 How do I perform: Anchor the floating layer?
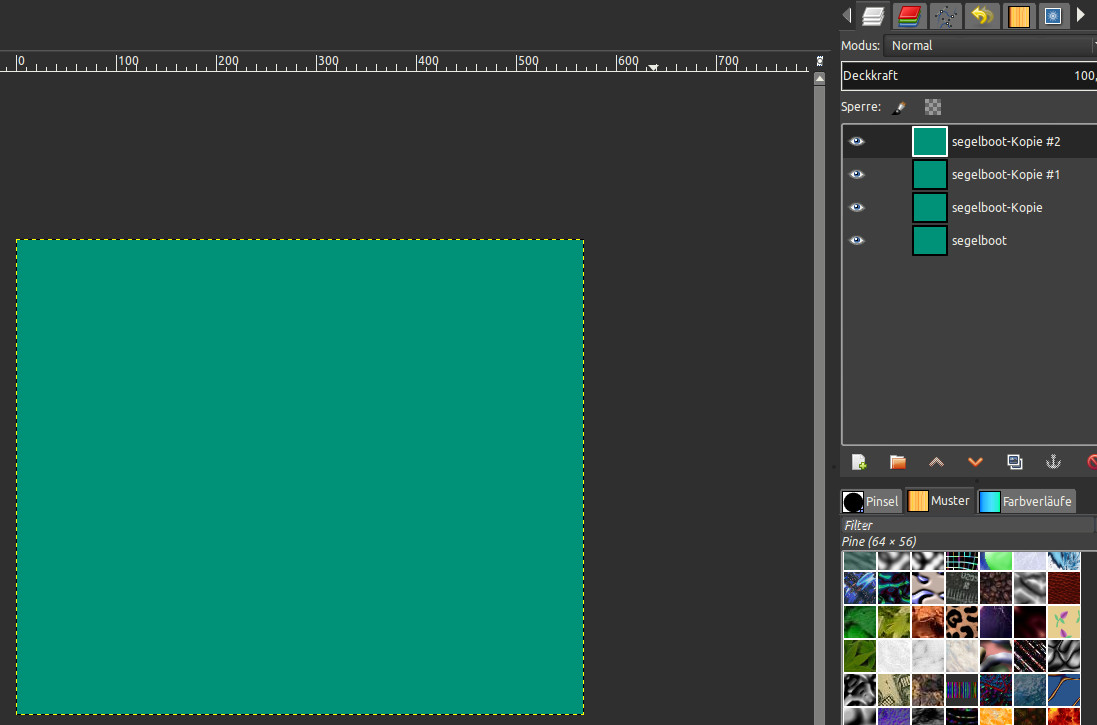pos(1052,462)
